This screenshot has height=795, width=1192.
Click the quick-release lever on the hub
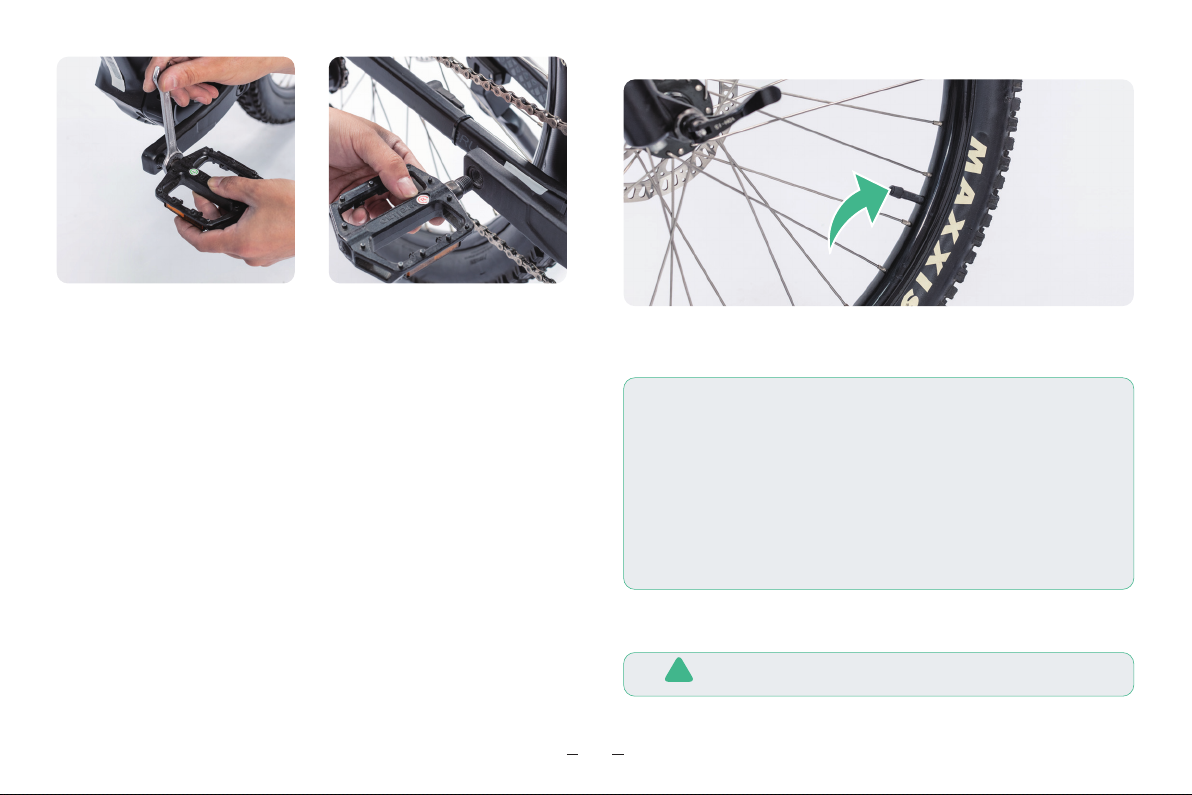point(731,112)
